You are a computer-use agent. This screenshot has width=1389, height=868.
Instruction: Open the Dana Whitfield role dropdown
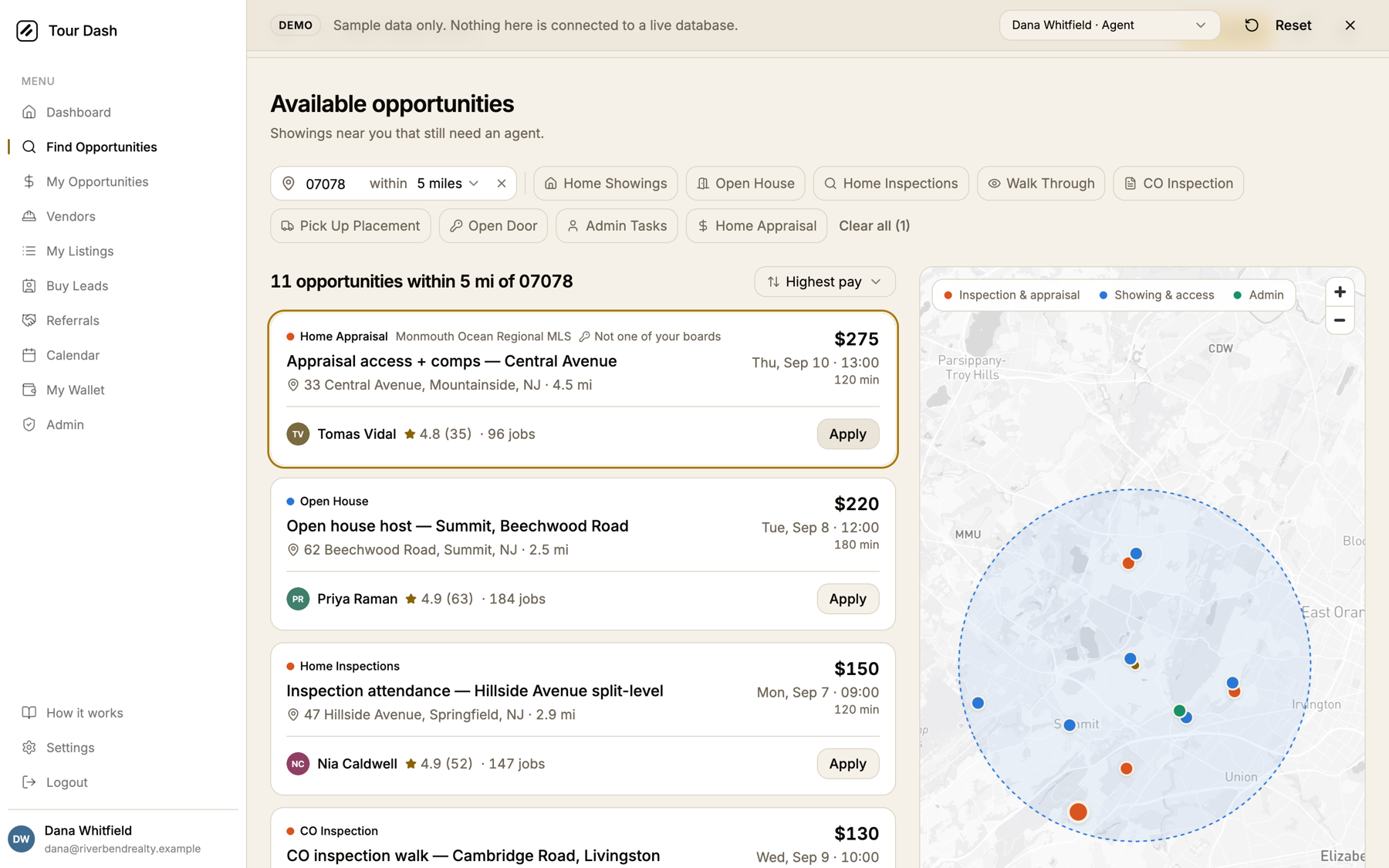(1109, 25)
